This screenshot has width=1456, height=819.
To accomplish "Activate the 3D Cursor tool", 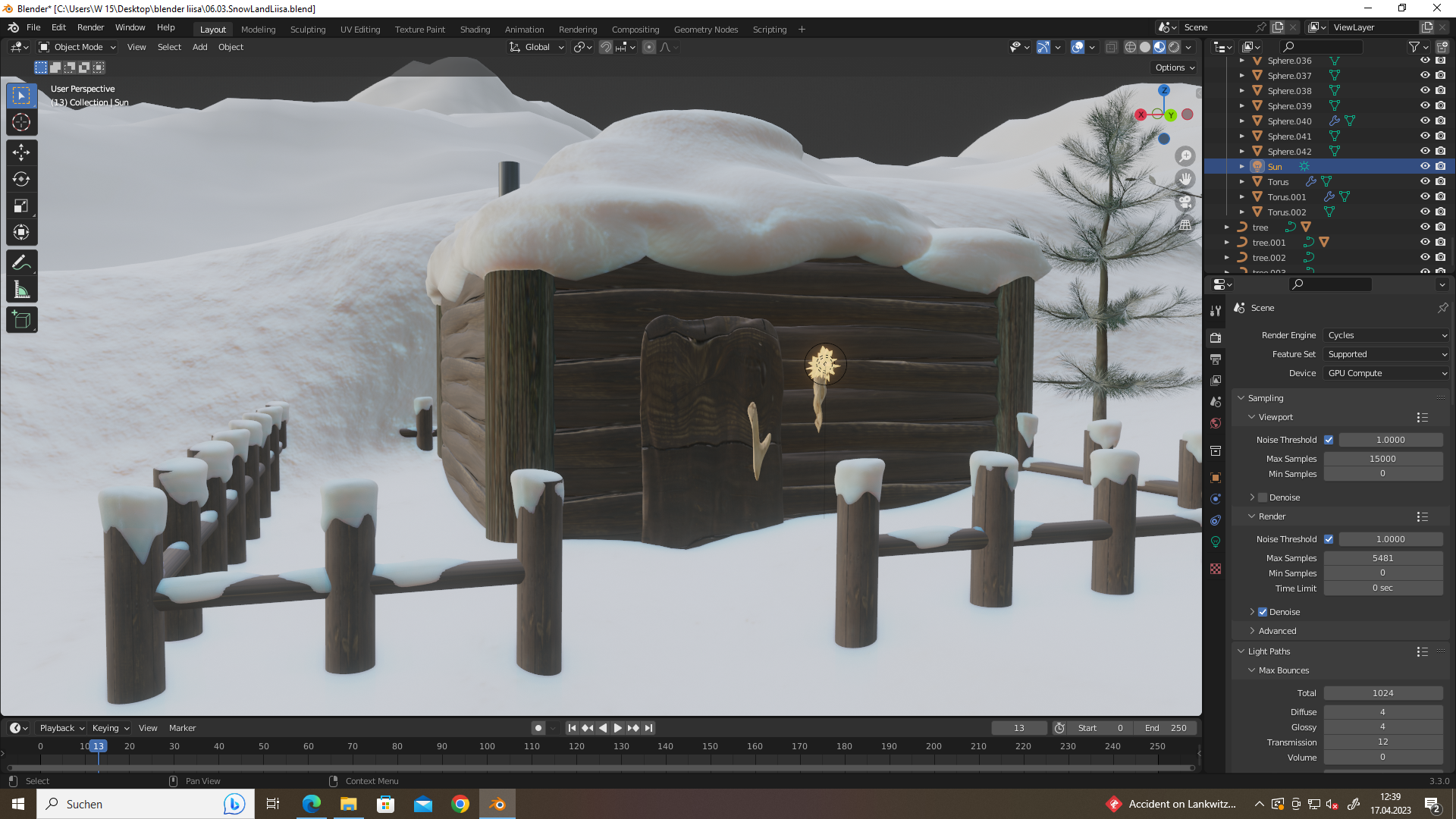I will pos(21,122).
